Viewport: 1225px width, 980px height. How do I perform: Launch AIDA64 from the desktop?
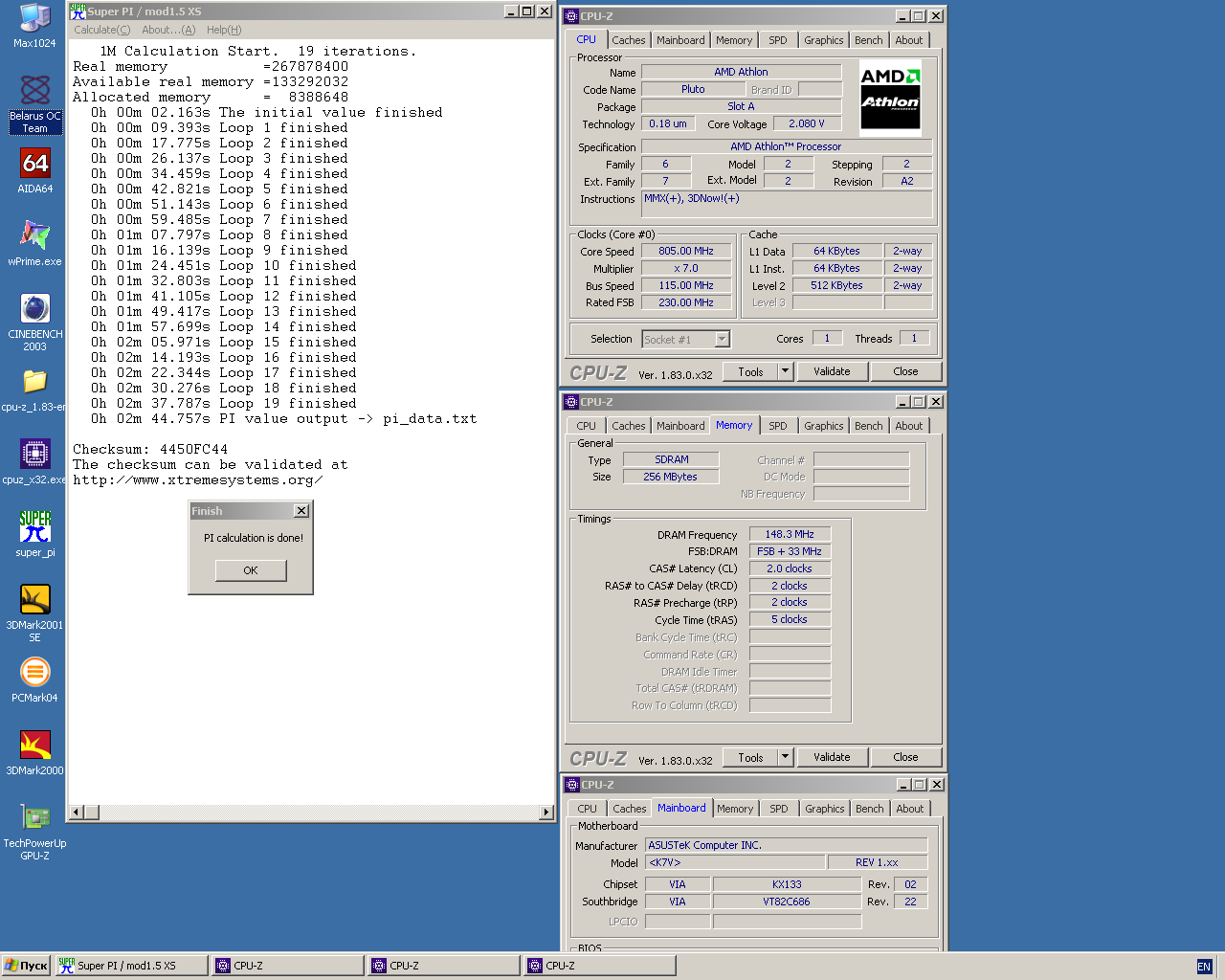tap(34, 171)
